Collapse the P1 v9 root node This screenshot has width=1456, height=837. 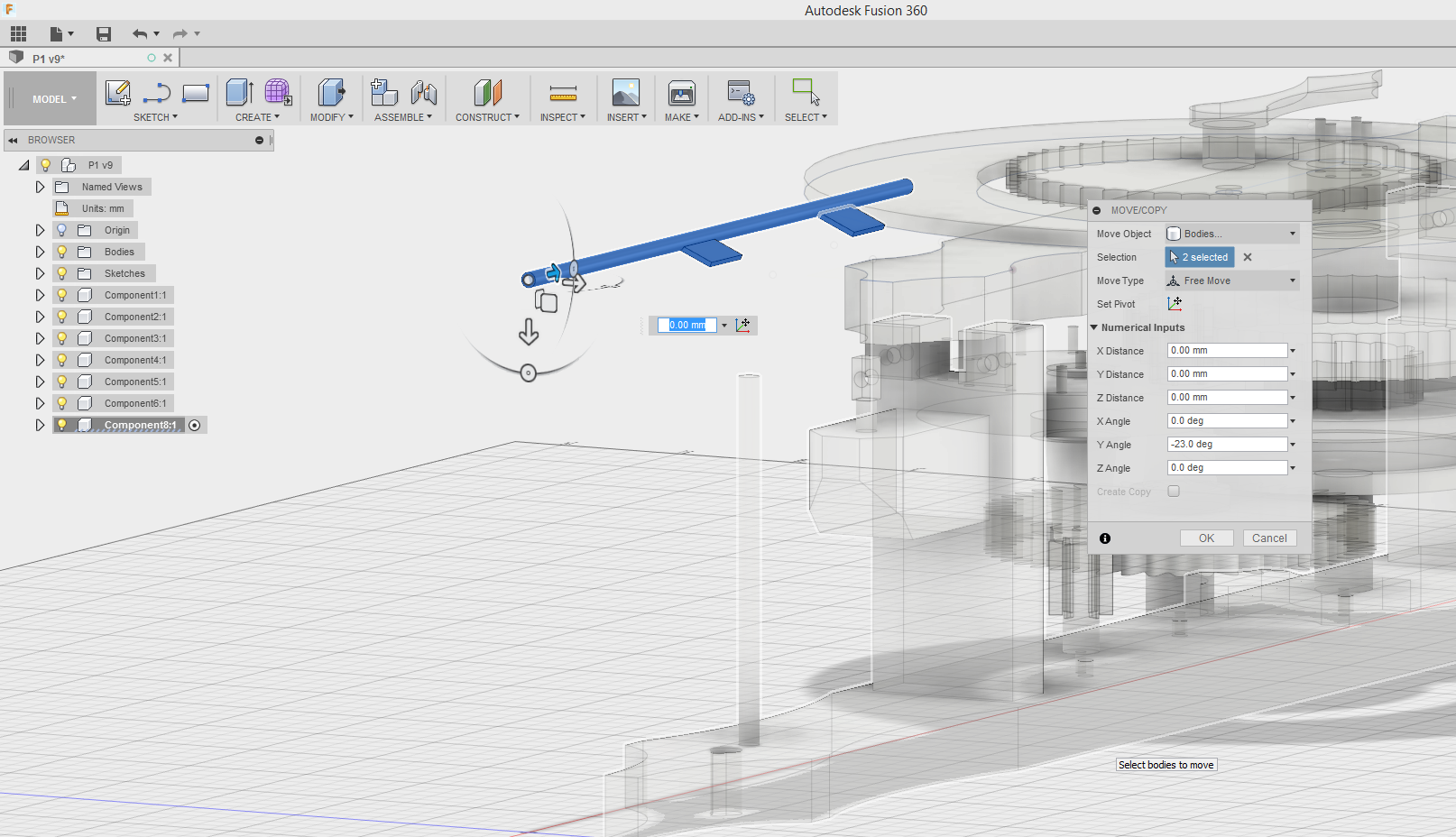point(23,165)
